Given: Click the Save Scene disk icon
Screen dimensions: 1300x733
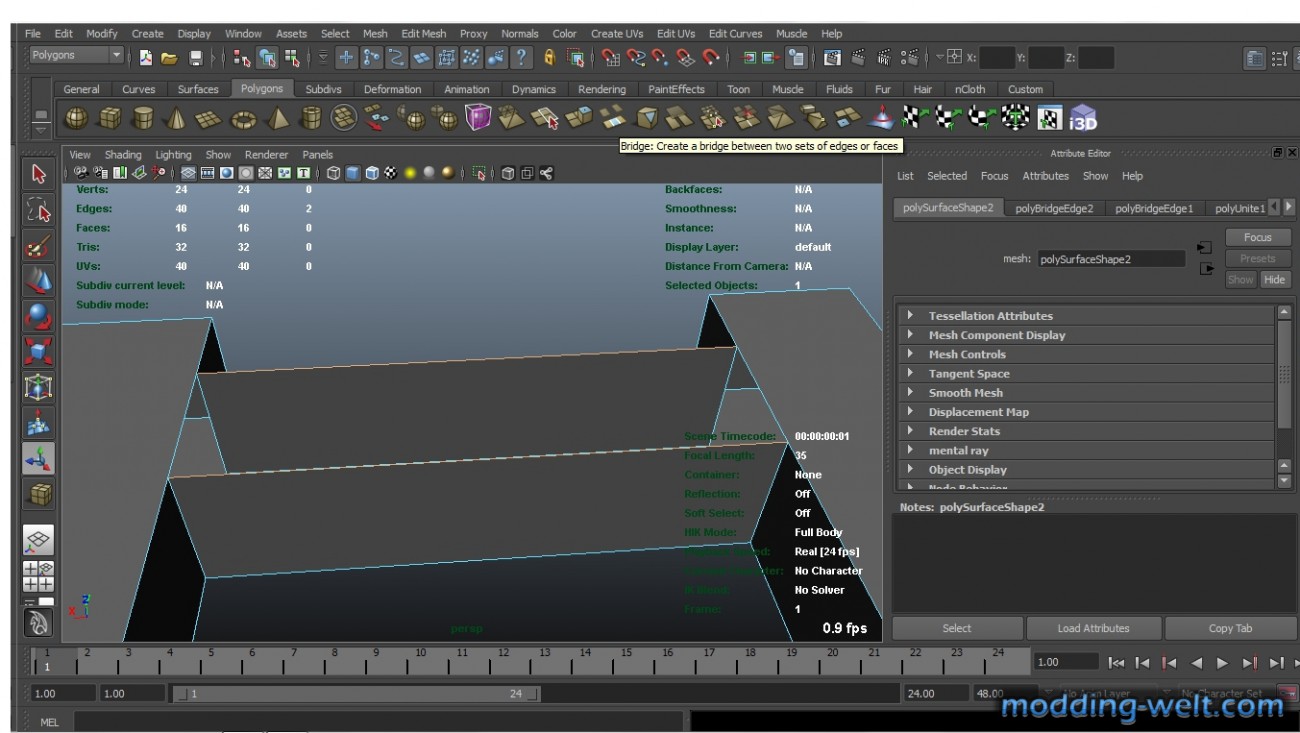Looking at the screenshot, I should [196, 58].
